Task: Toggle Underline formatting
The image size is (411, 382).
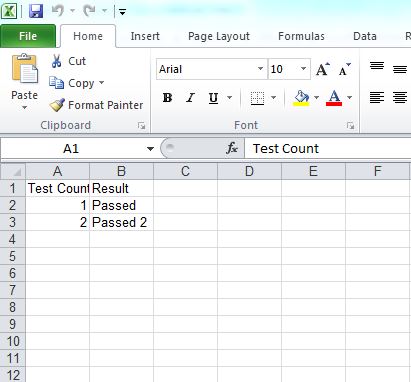Action: tap(213, 98)
